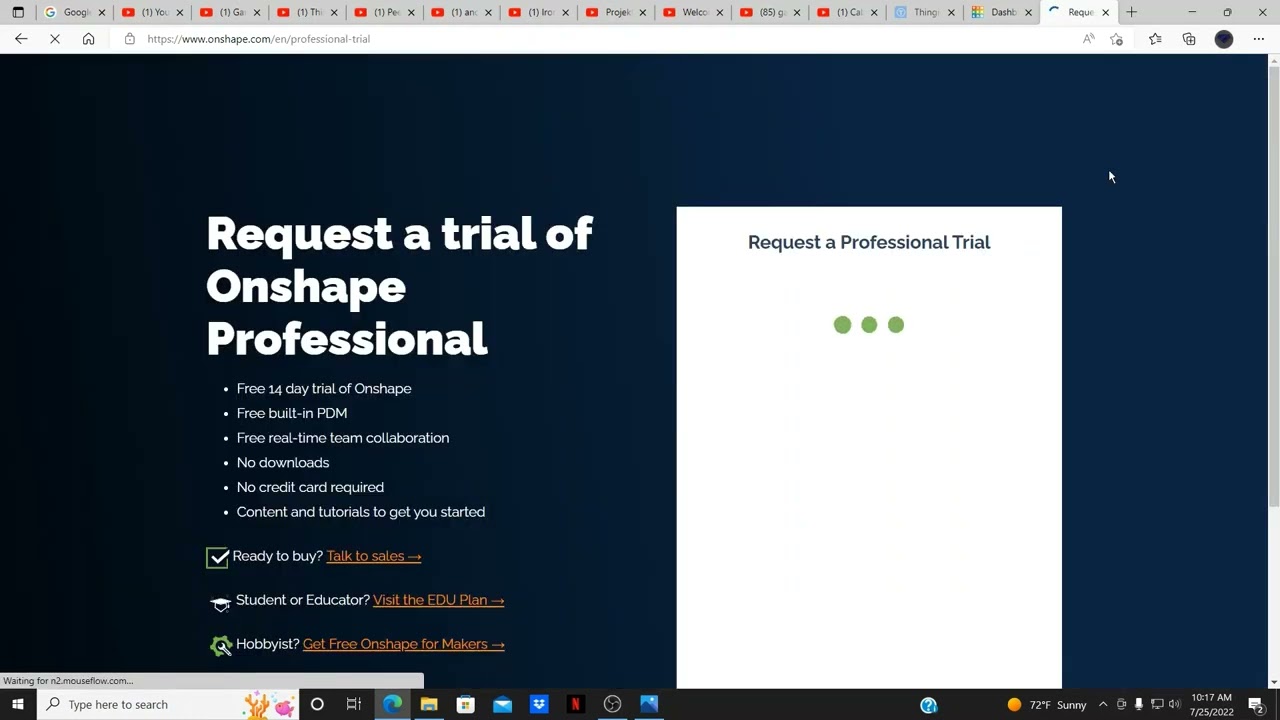Click the Get Help tray icon
Viewport: 1280px width, 720px height.
pos(928,705)
